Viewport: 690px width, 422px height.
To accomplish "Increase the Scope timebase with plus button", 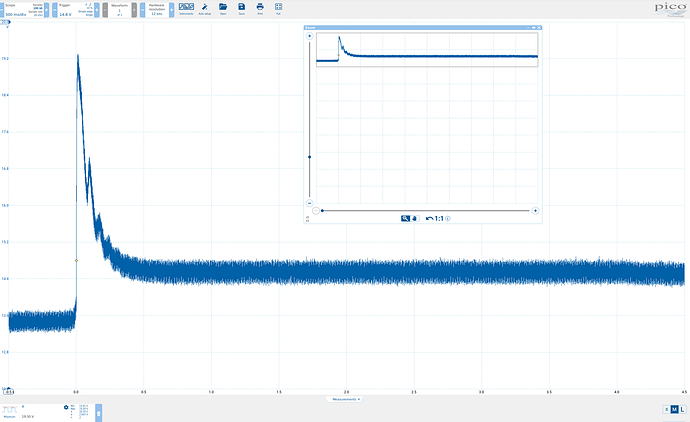I will click(47, 10).
